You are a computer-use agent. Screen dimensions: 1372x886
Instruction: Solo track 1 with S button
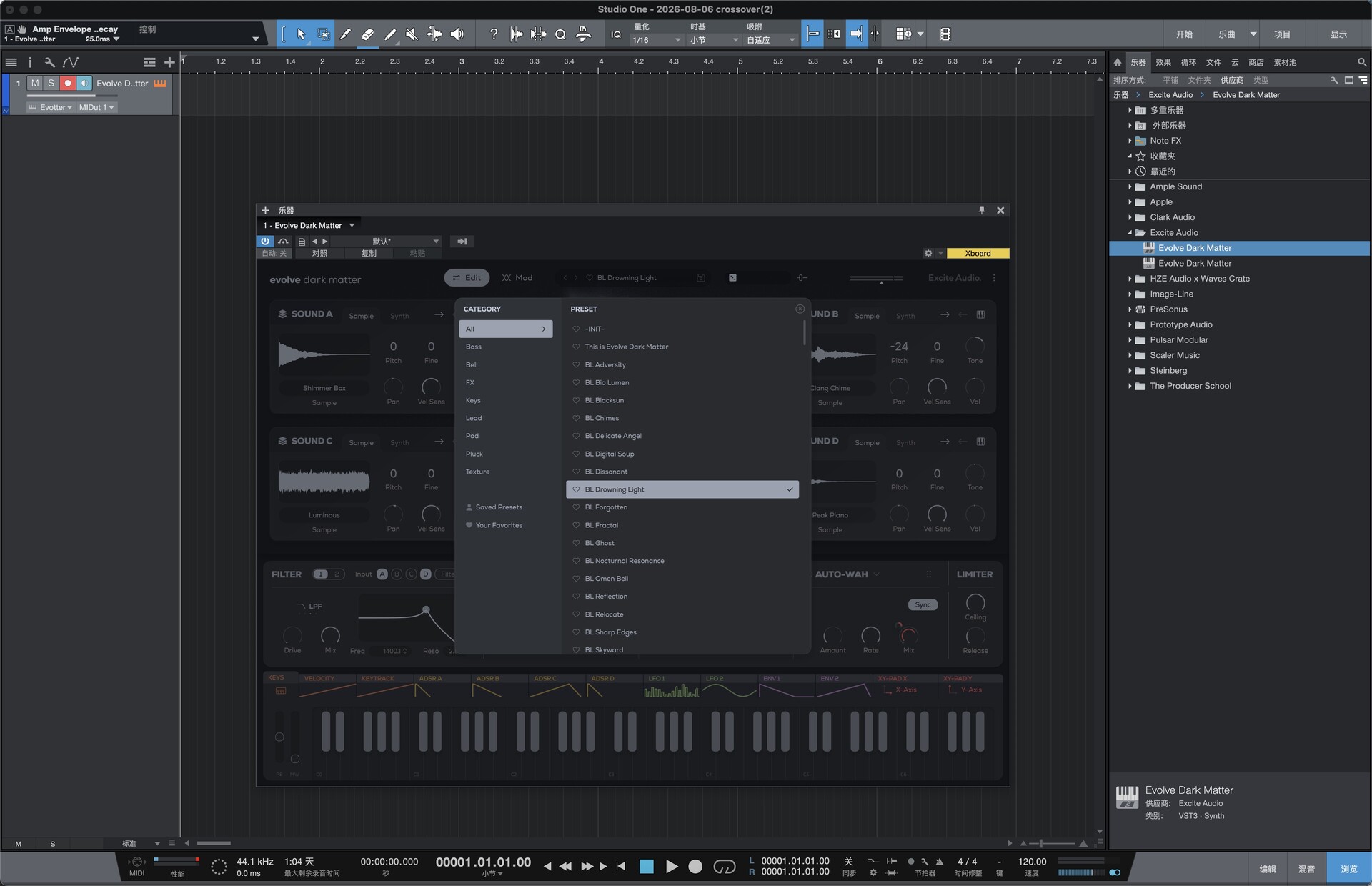[x=51, y=83]
